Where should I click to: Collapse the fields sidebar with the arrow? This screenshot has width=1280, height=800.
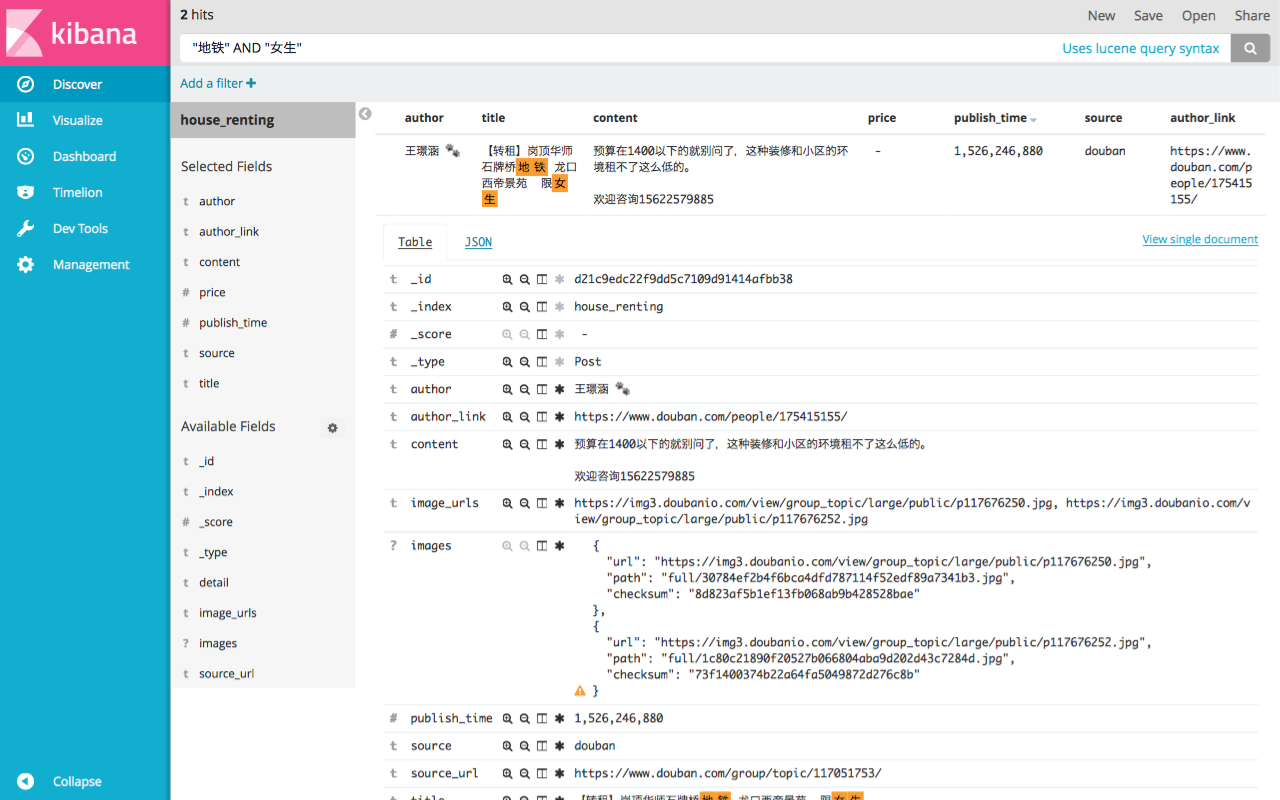point(365,114)
